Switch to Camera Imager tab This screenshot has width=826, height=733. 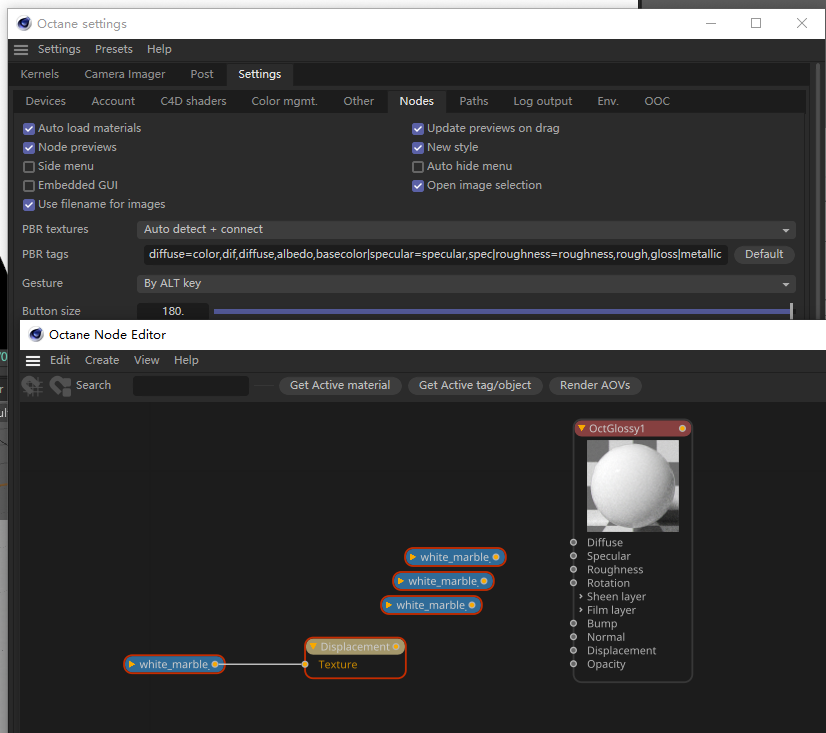click(x=125, y=74)
